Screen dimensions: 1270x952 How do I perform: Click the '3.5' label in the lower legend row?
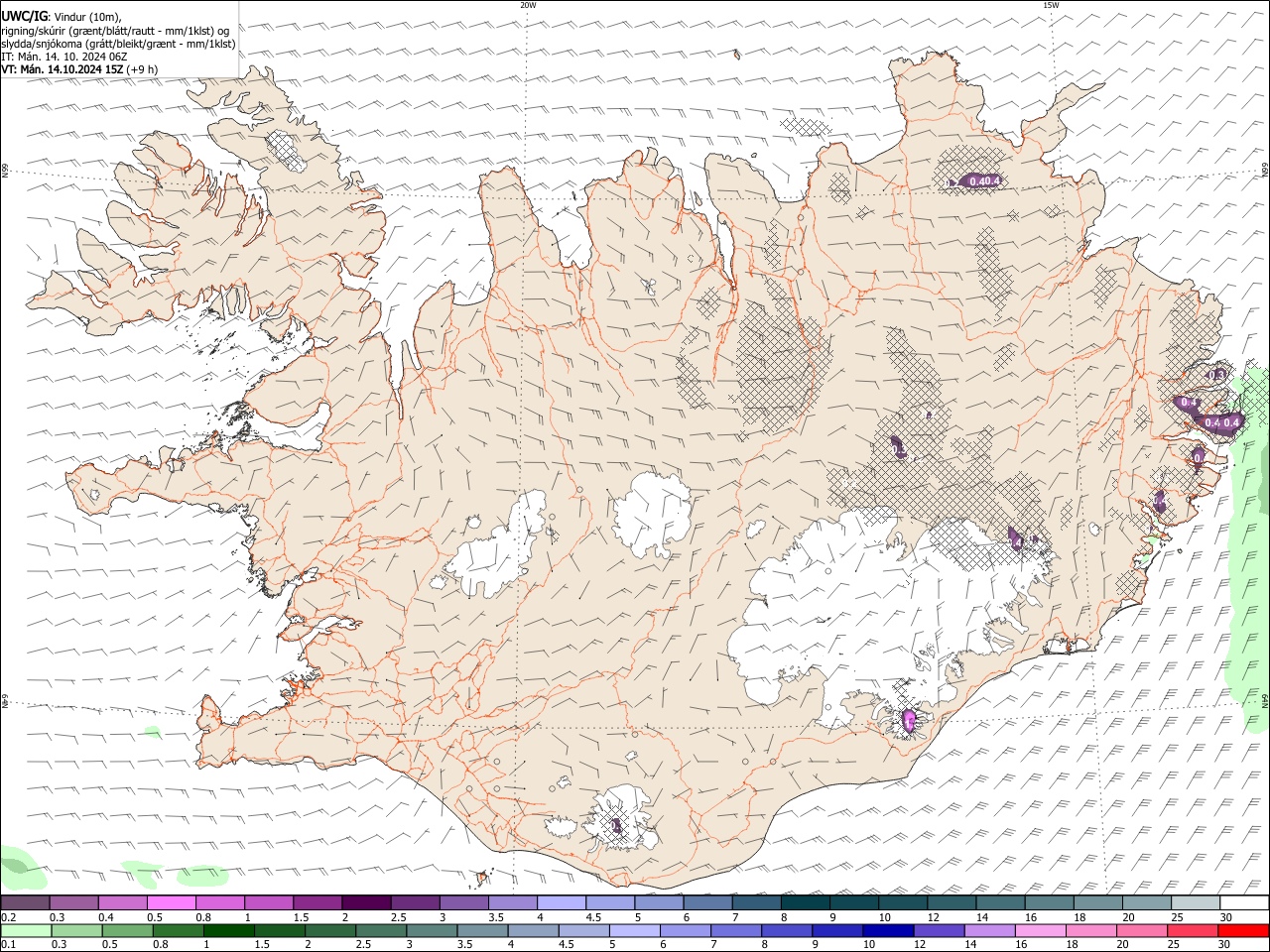(463, 944)
